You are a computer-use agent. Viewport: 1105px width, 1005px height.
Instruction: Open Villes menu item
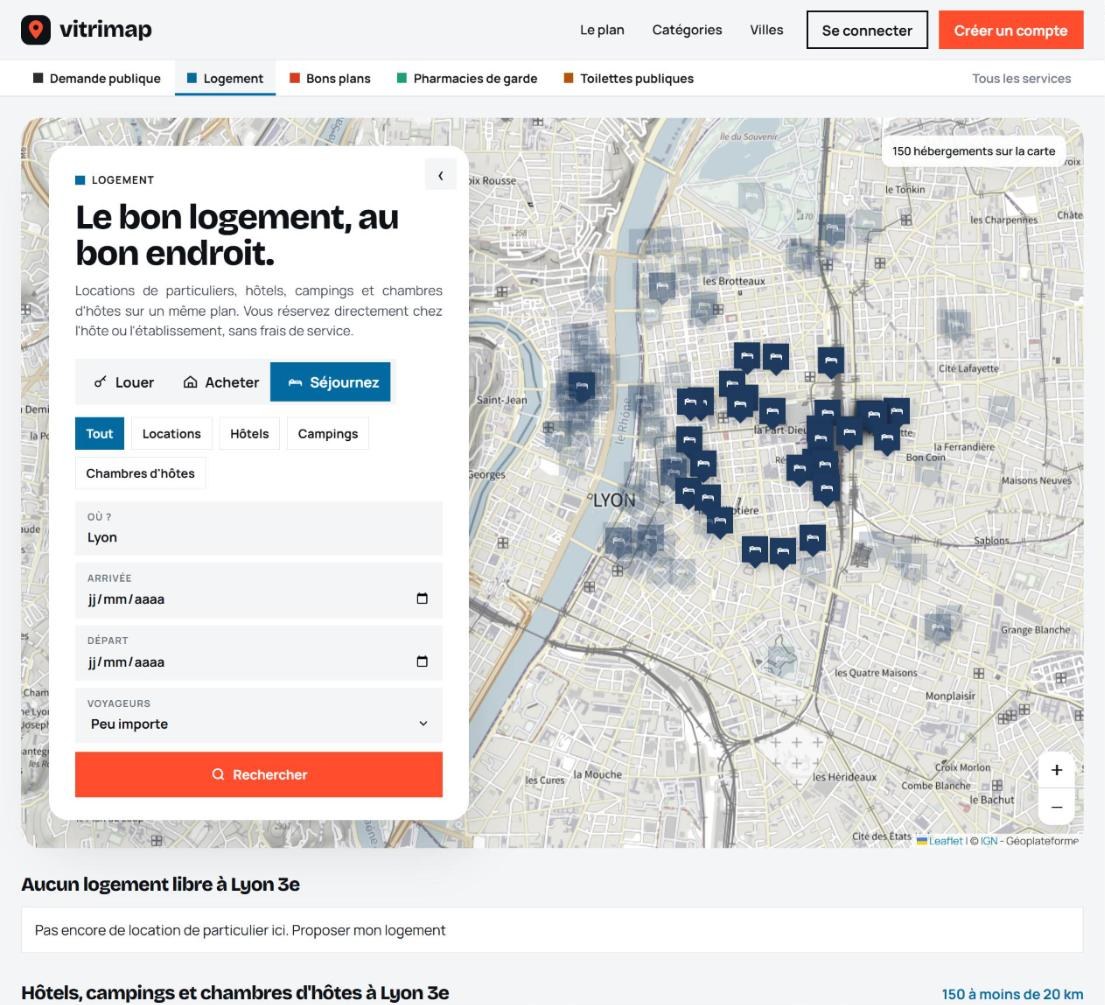[x=766, y=30]
